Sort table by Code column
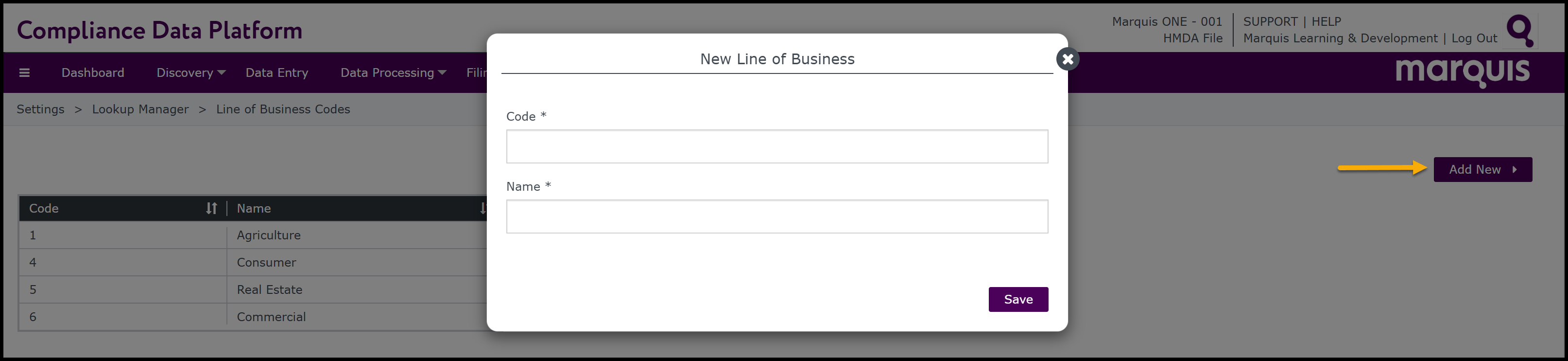Screen dimensions: 1568x361 [x=211, y=209]
